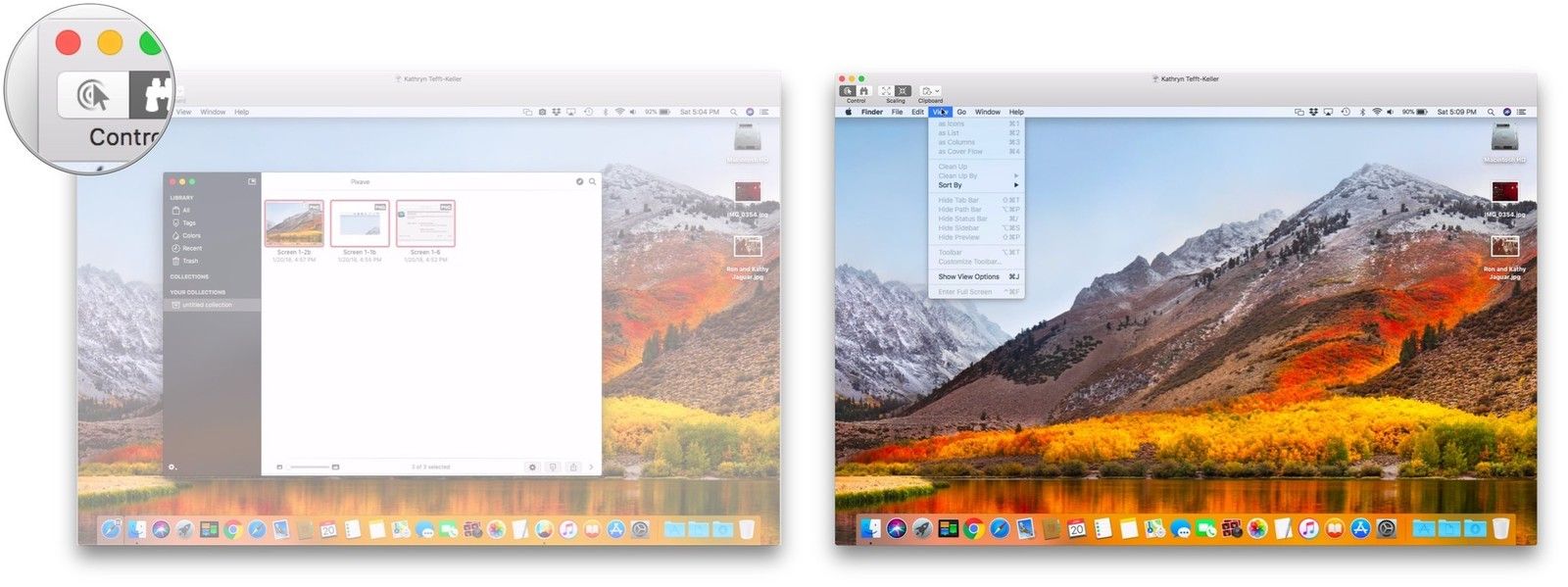This screenshot has width=1568, height=587.
Task: Enable Control mode in right Screen Sharing toolbar
Action: (x=849, y=91)
